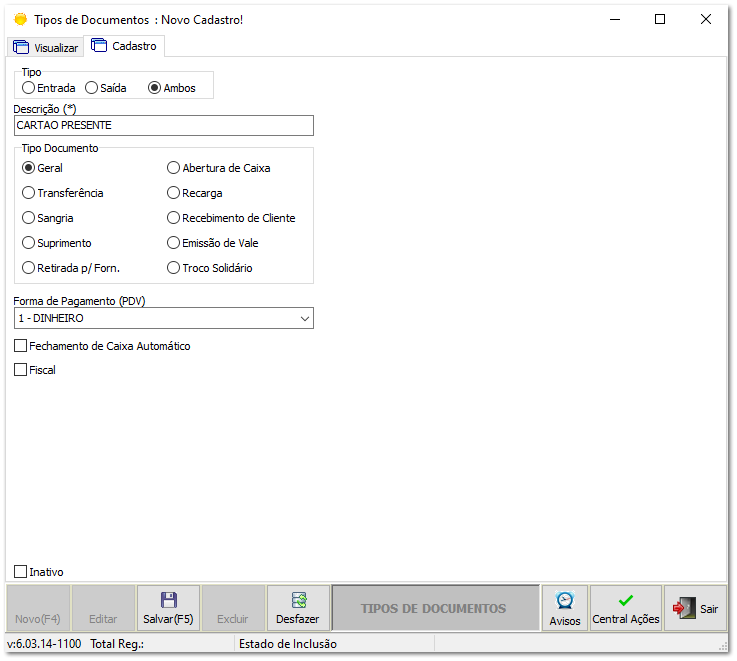Click the Editar button
Image resolution: width=737 pixels, height=661 pixels.
103,608
